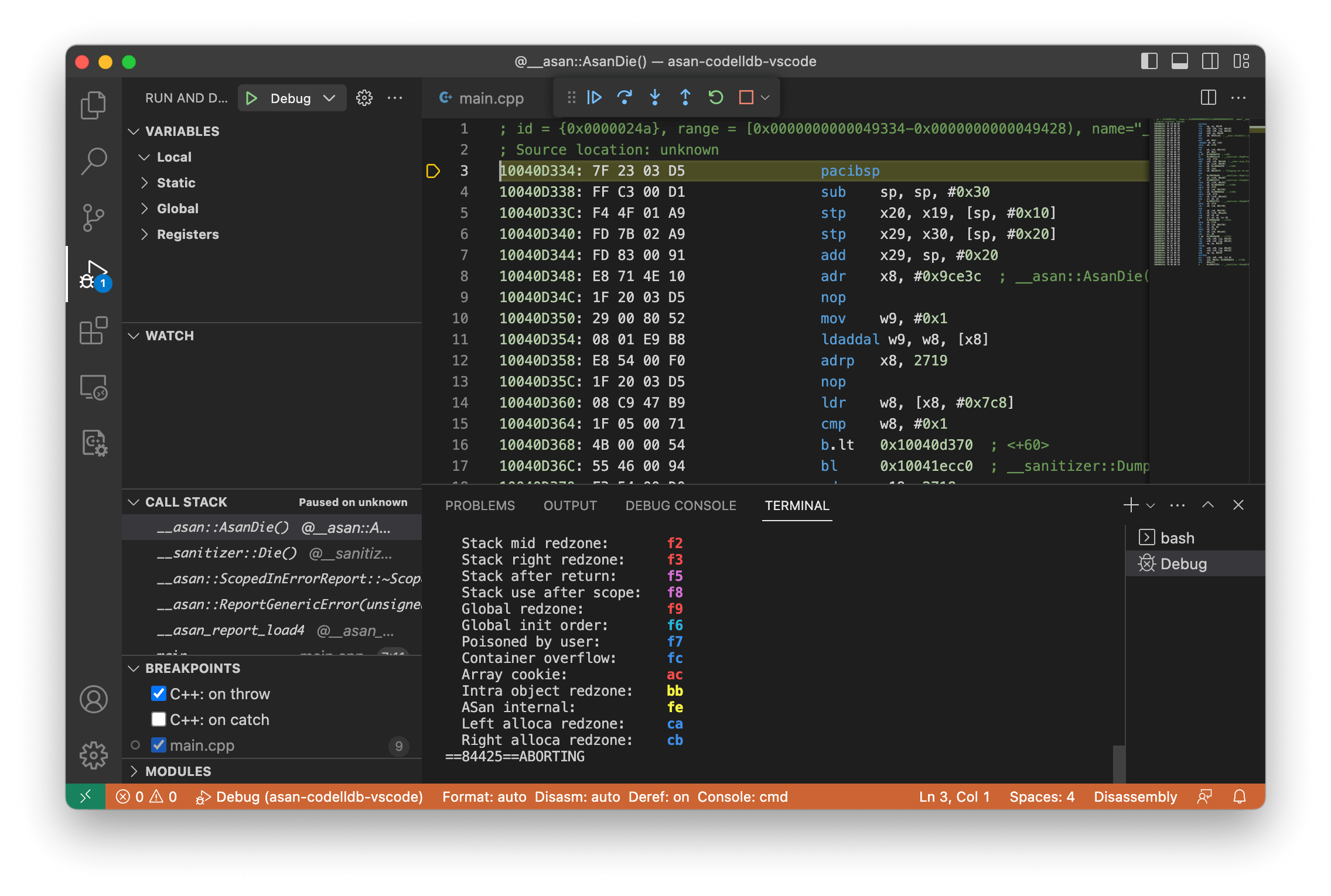Open Accounts icon in activity bar
Image resolution: width=1331 pixels, height=896 pixels.
pyautogui.click(x=93, y=699)
